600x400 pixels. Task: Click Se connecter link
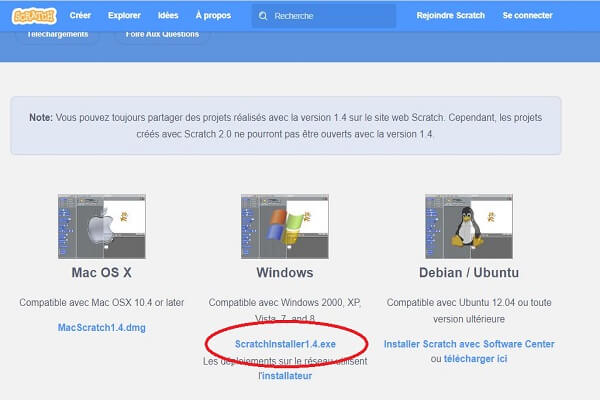click(x=528, y=15)
